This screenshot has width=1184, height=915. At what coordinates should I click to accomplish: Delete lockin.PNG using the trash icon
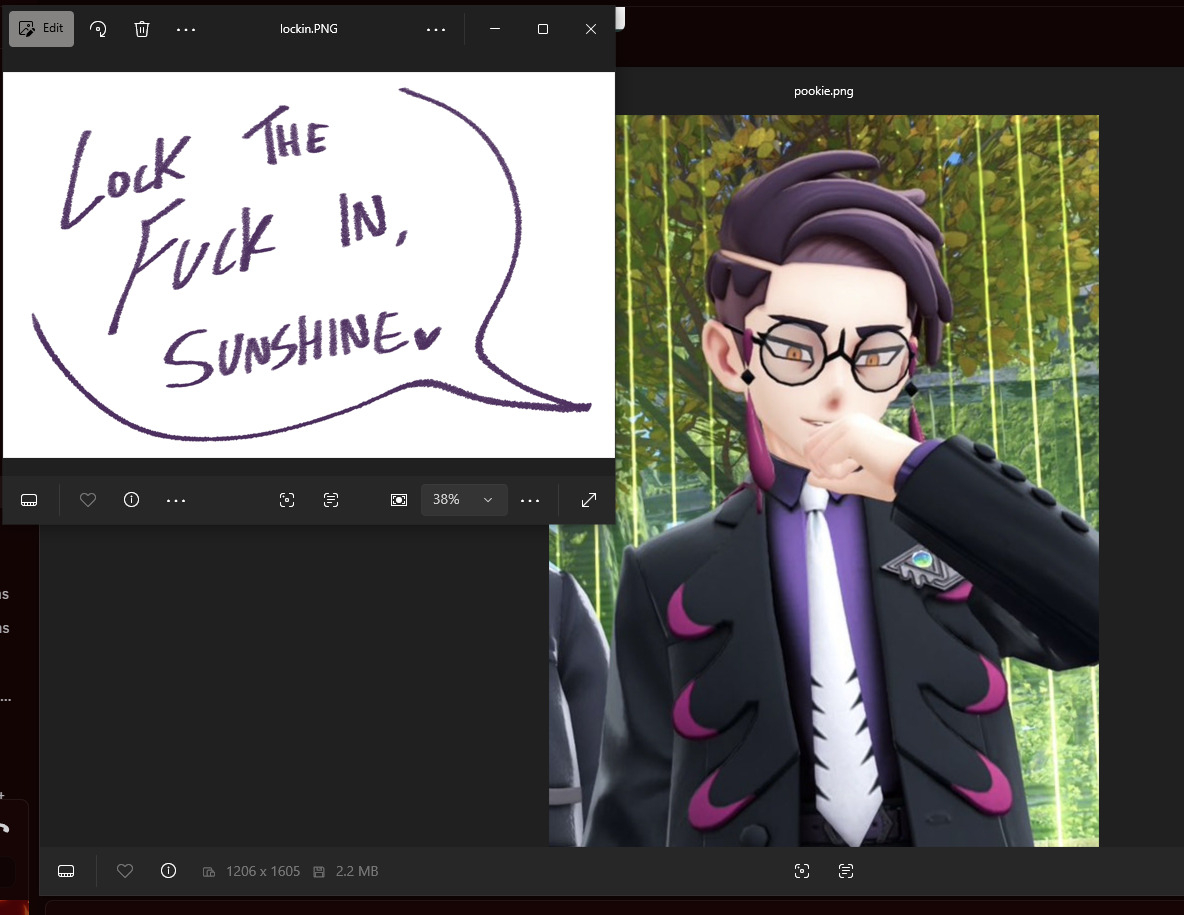[x=142, y=29]
